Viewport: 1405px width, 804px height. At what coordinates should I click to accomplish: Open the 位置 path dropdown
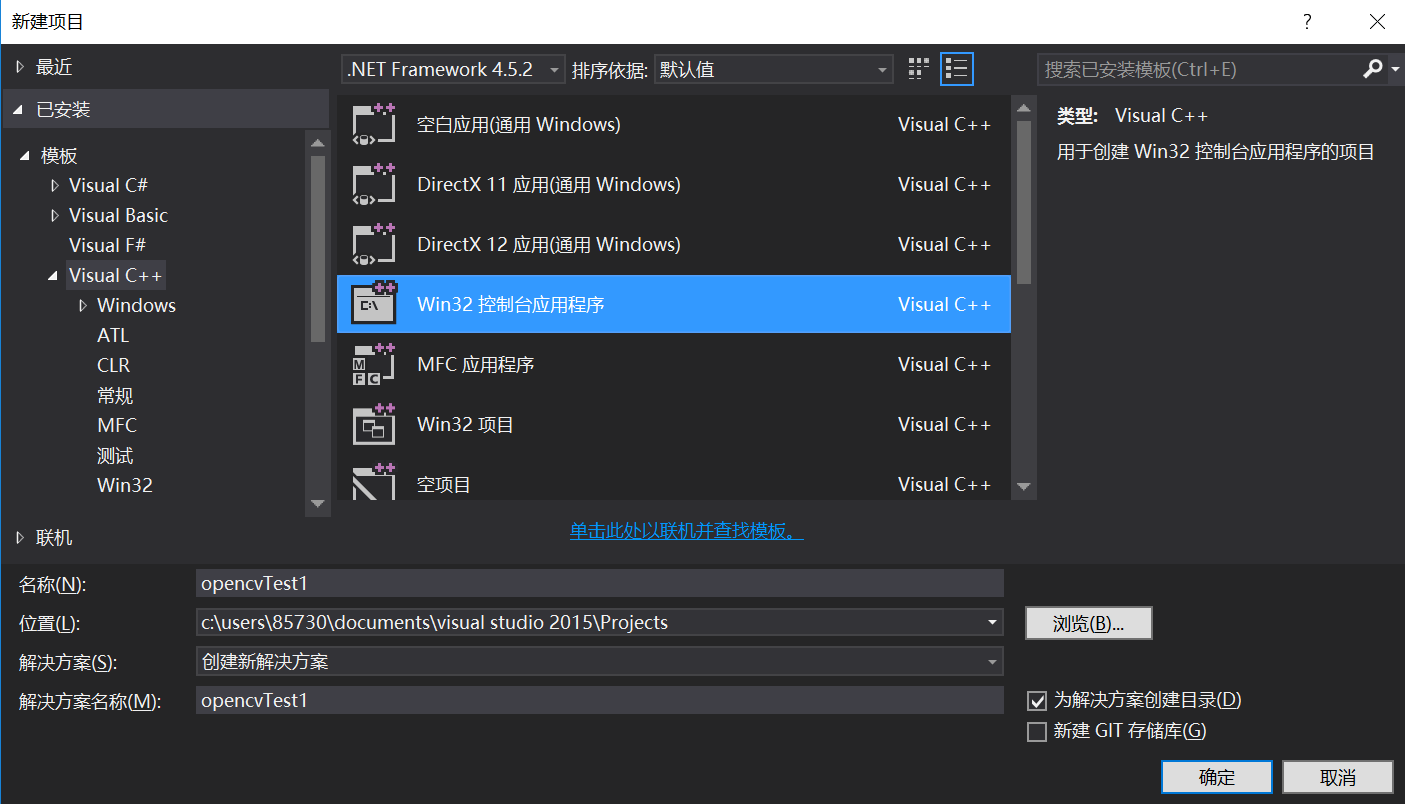[x=992, y=622]
